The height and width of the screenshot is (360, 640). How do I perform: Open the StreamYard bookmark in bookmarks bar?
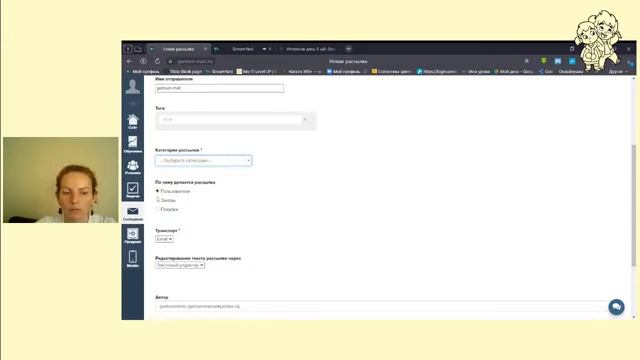click(x=219, y=71)
